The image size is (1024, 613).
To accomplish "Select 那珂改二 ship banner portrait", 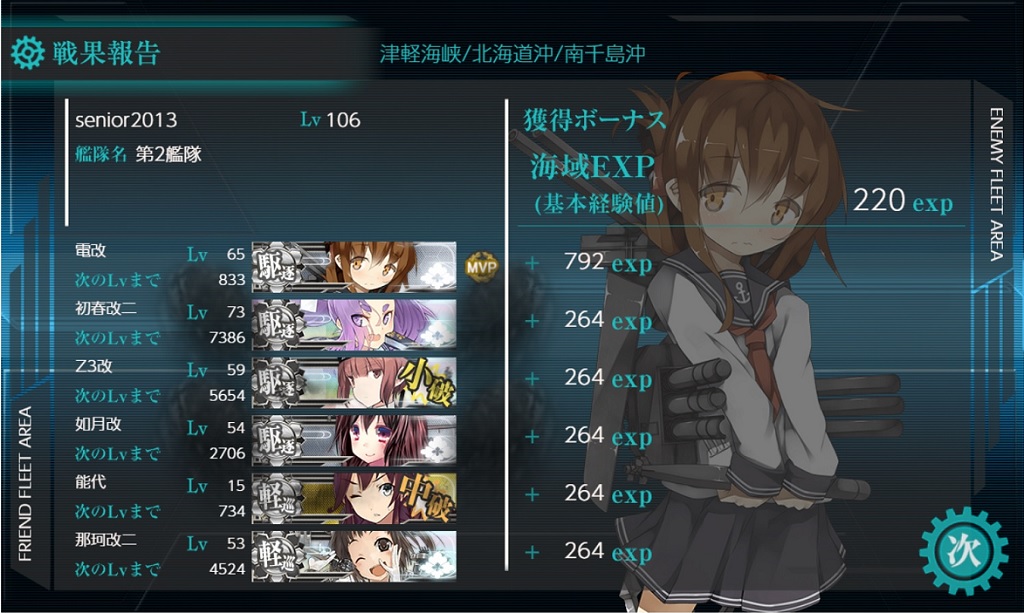I will click(354, 556).
